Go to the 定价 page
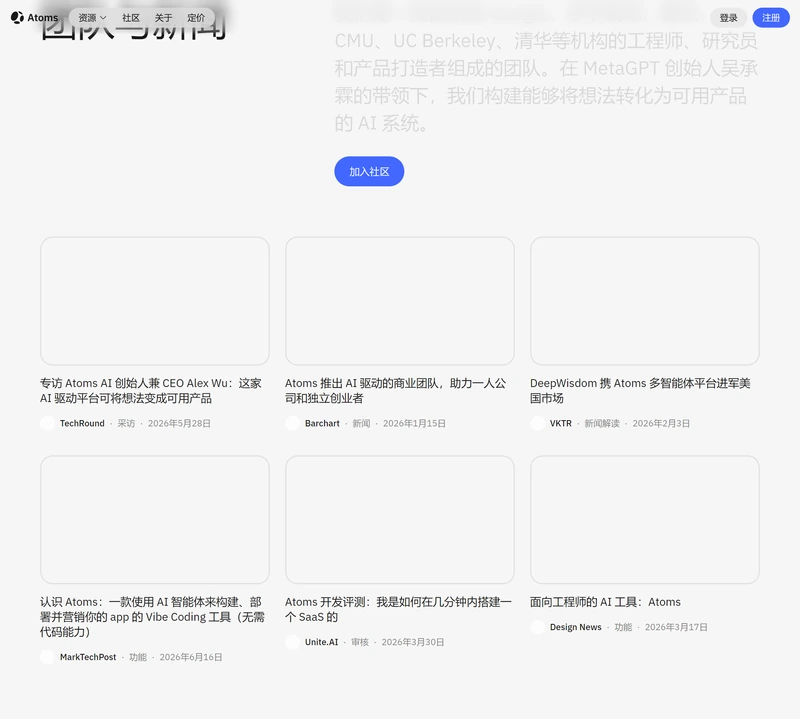Image resolution: width=800 pixels, height=719 pixels. pos(196,18)
